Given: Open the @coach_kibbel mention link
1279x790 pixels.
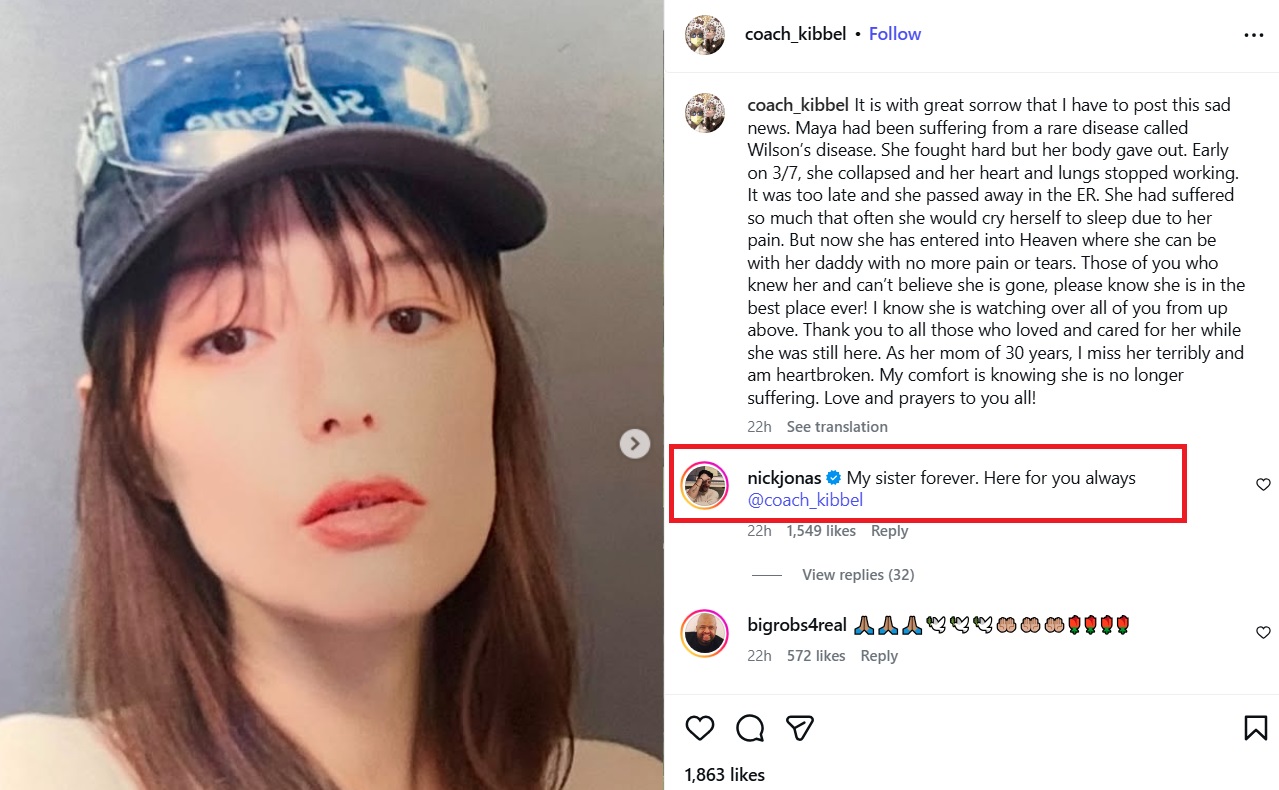Looking at the screenshot, I should [x=805, y=500].
